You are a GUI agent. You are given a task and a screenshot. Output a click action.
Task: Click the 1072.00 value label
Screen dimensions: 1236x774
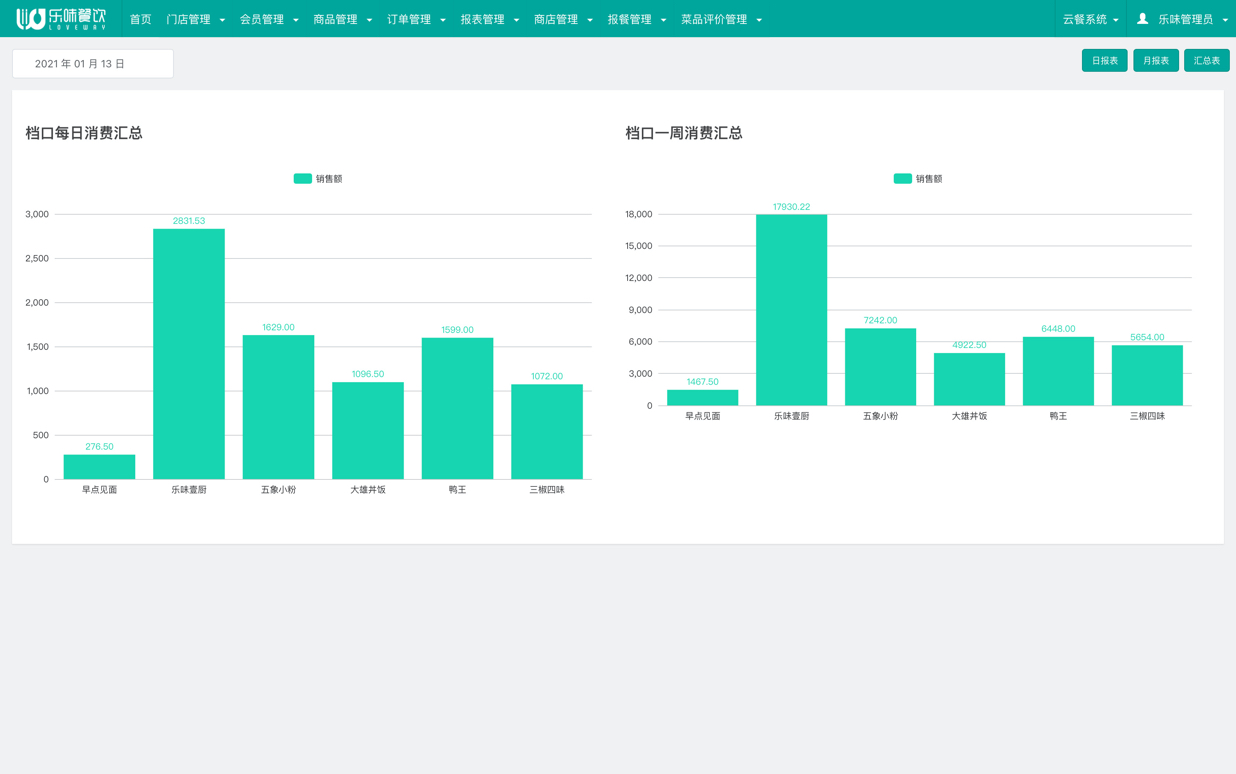[547, 376]
